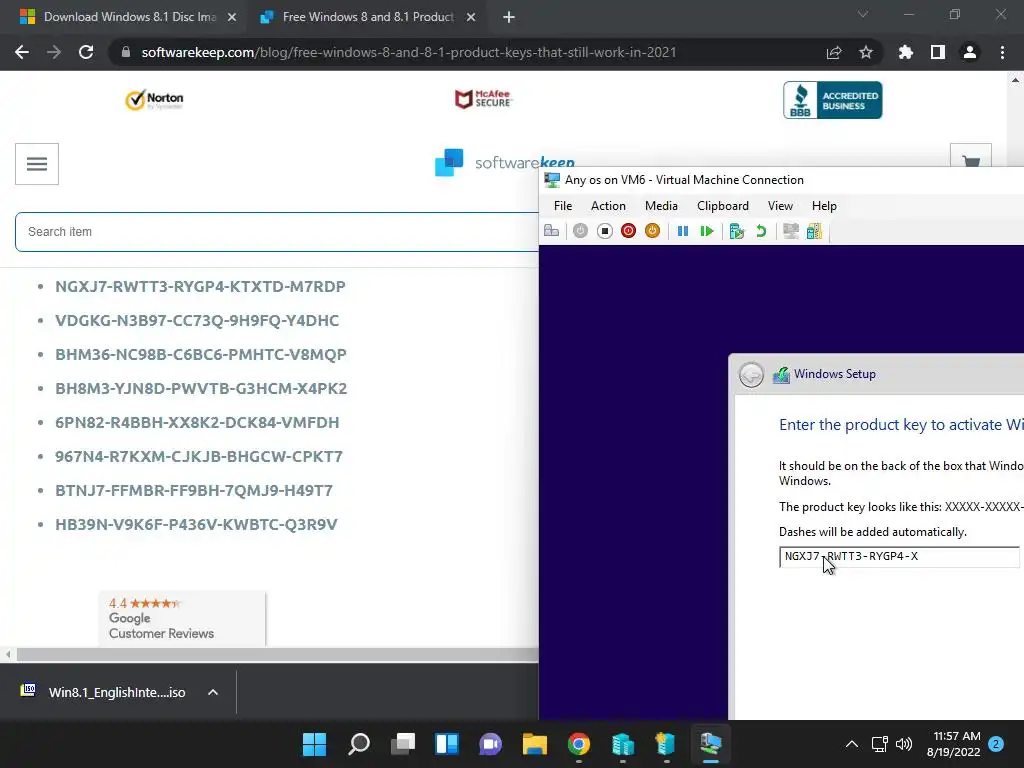Open Chrome tab search chevron
This screenshot has width=1024, height=768.
point(863,14)
